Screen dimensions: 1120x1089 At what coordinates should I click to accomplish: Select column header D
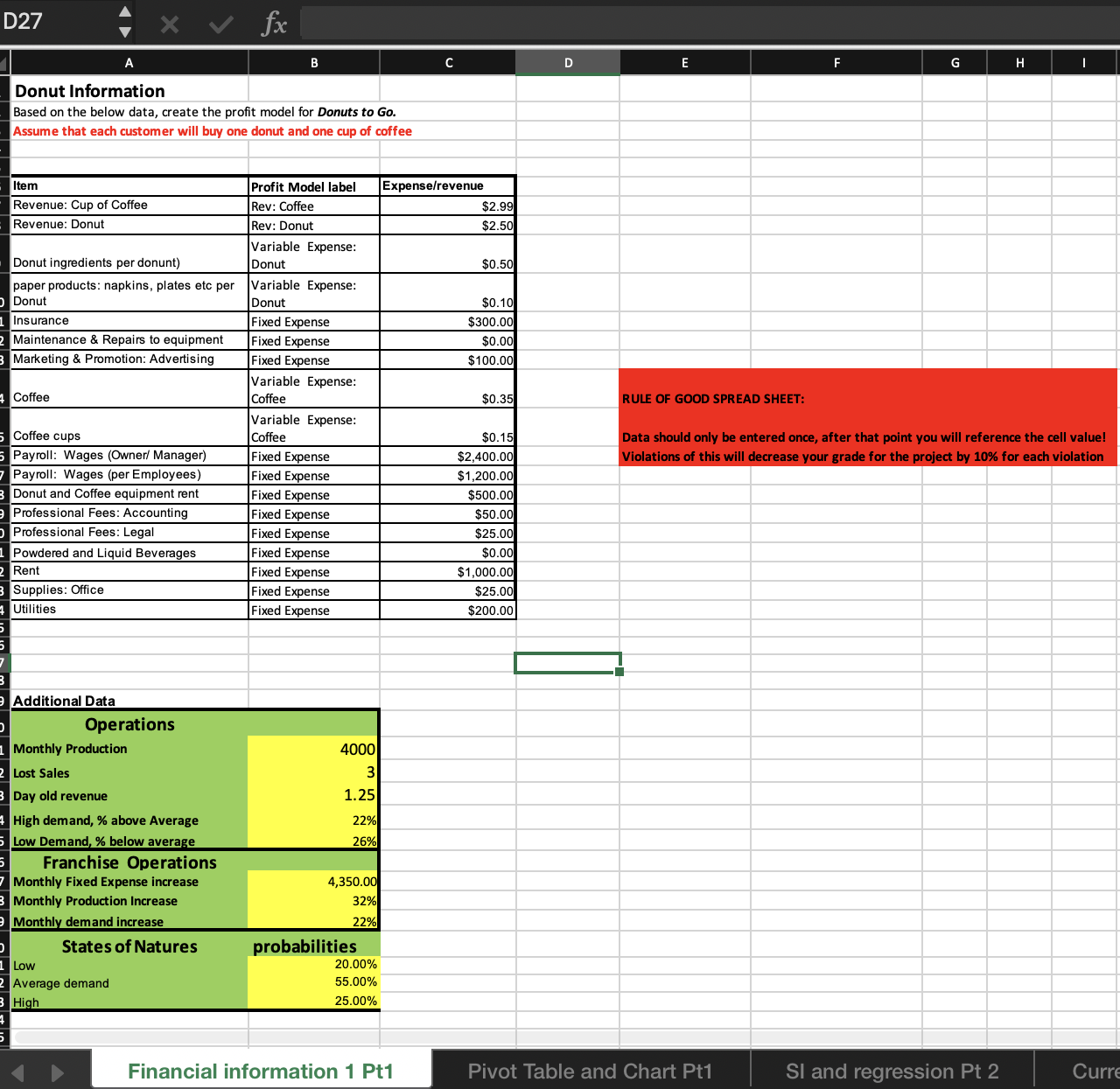click(x=567, y=62)
